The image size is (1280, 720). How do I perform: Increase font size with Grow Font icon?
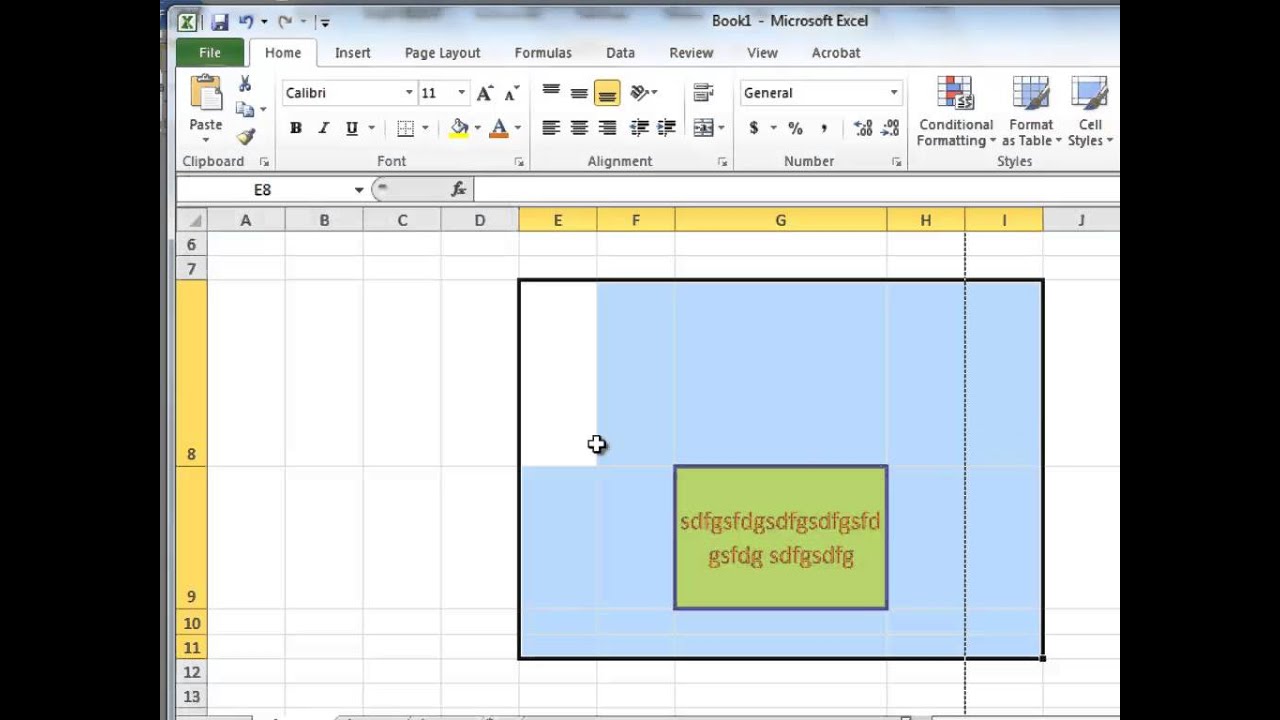point(485,93)
